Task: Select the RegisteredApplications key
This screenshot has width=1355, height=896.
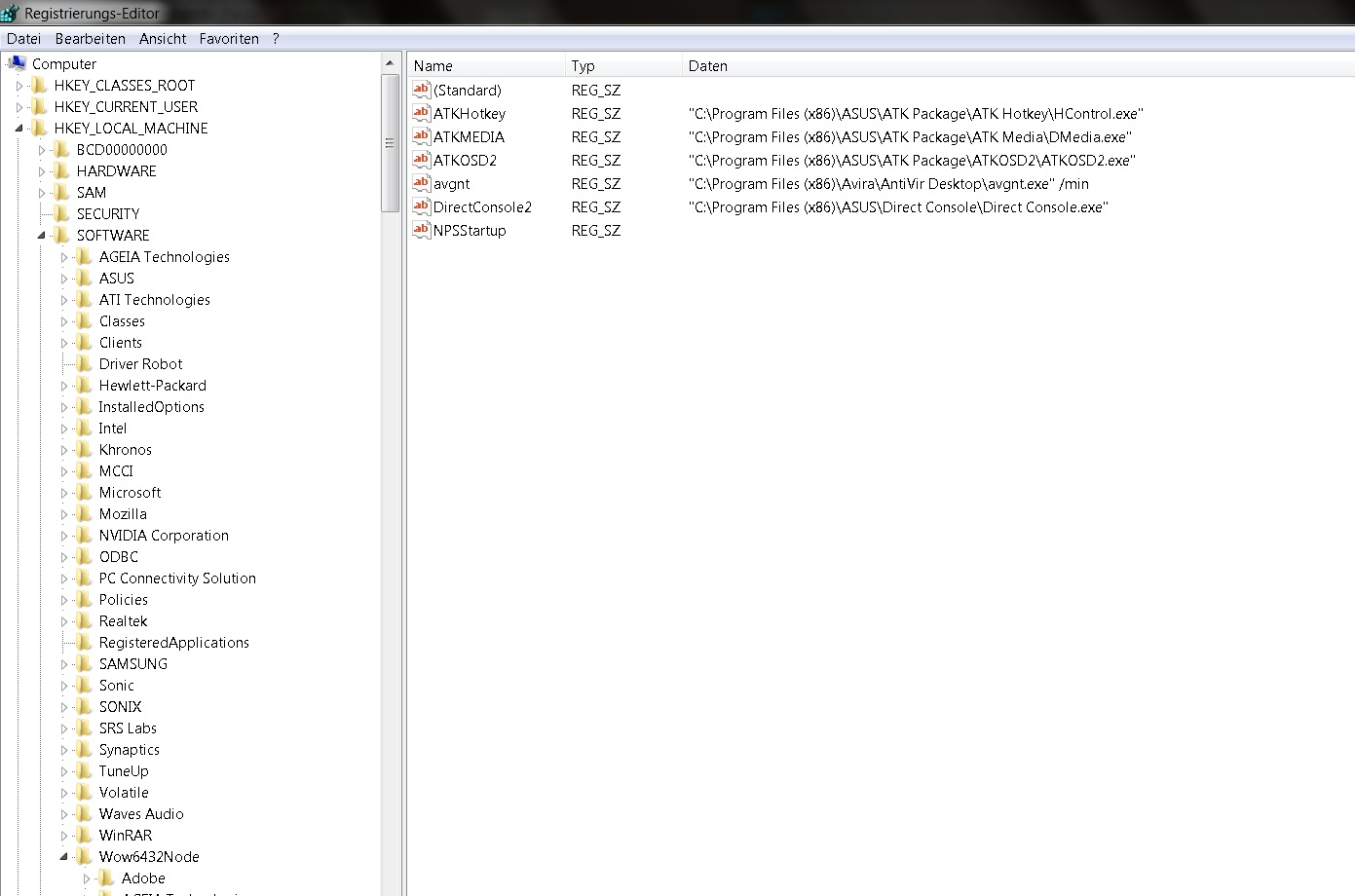Action: pyautogui.click(x=173, y=642)
